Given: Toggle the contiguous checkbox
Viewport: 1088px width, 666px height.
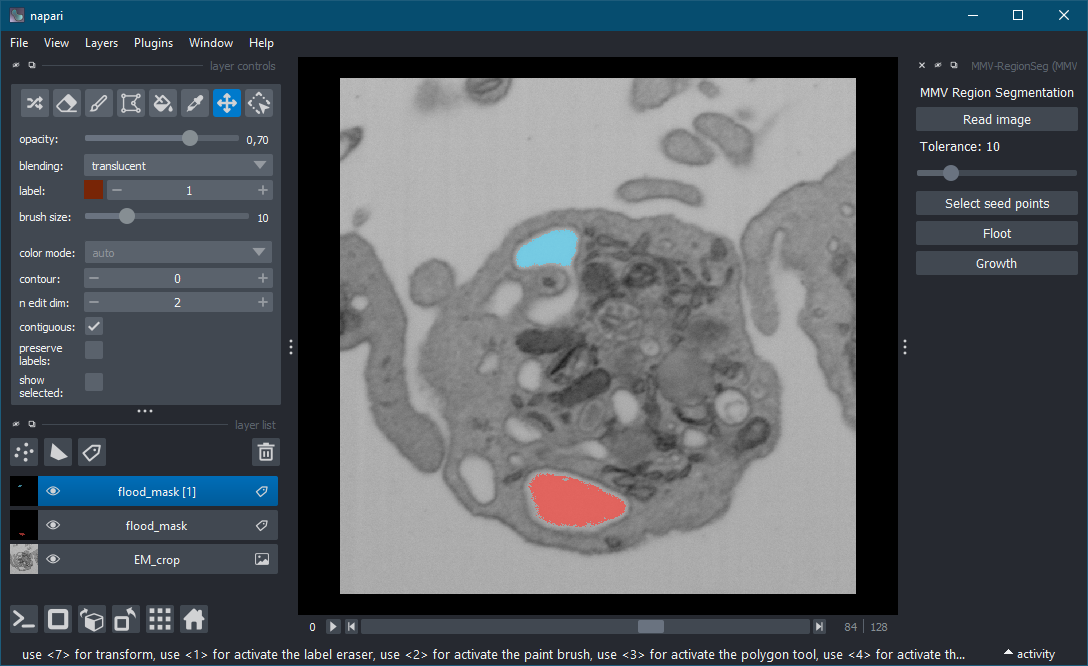Looking at the screenshot, I should 94,326.
